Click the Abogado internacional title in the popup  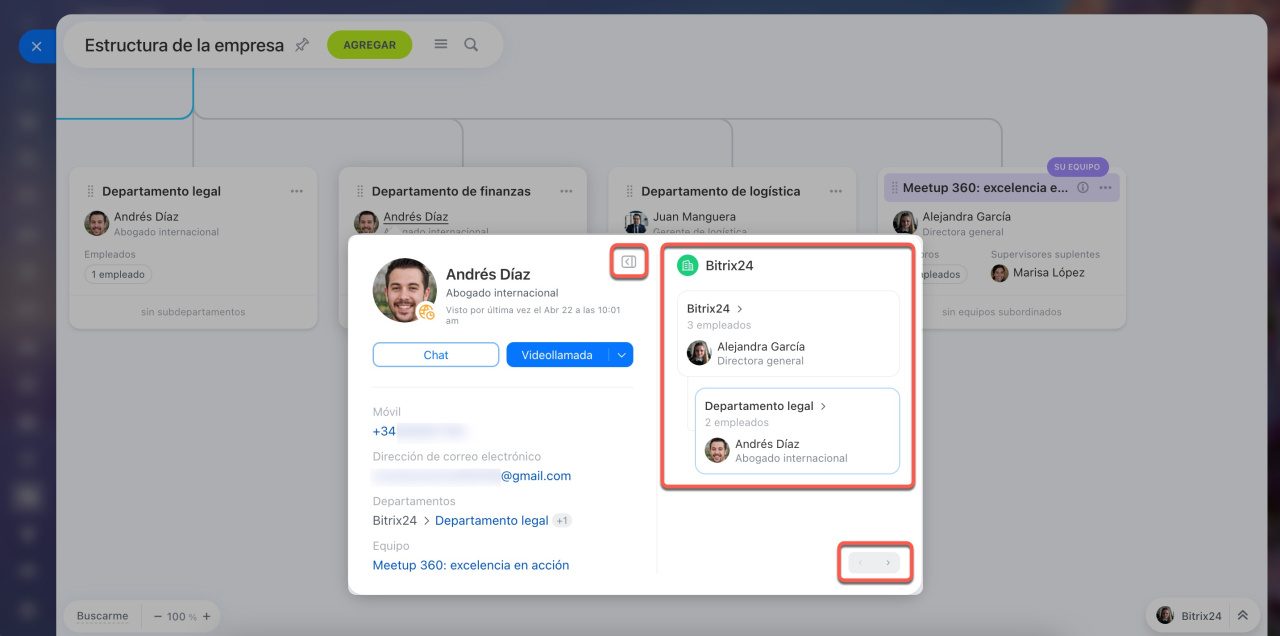click(502, 293)
